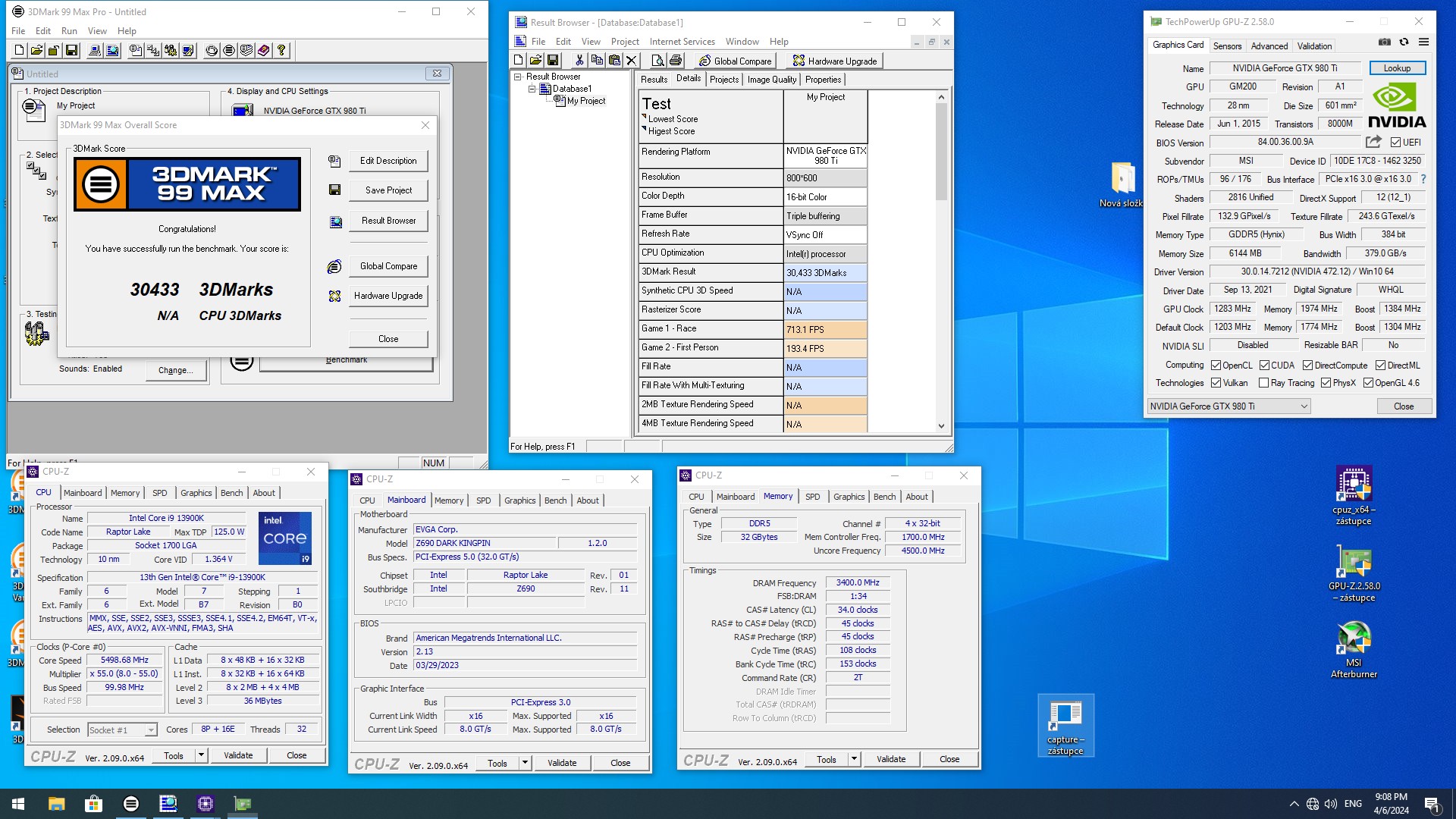Click the Copy icon in Result Browser toolbar

tap(597, 61)
